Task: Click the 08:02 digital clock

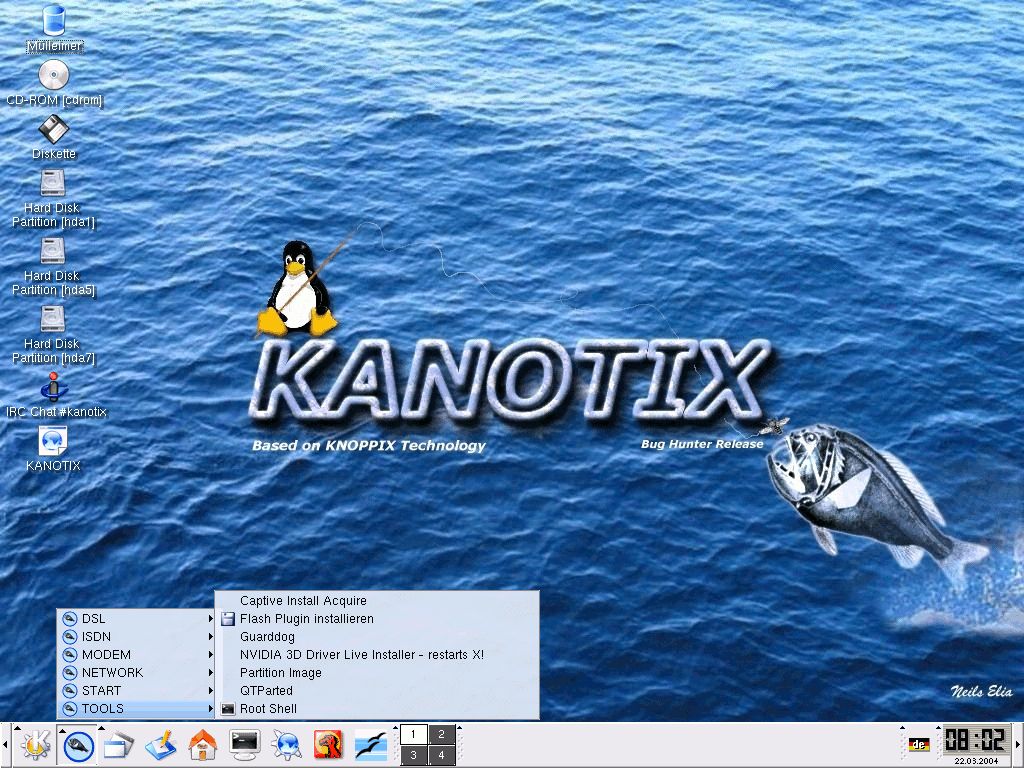Action: 976,740
